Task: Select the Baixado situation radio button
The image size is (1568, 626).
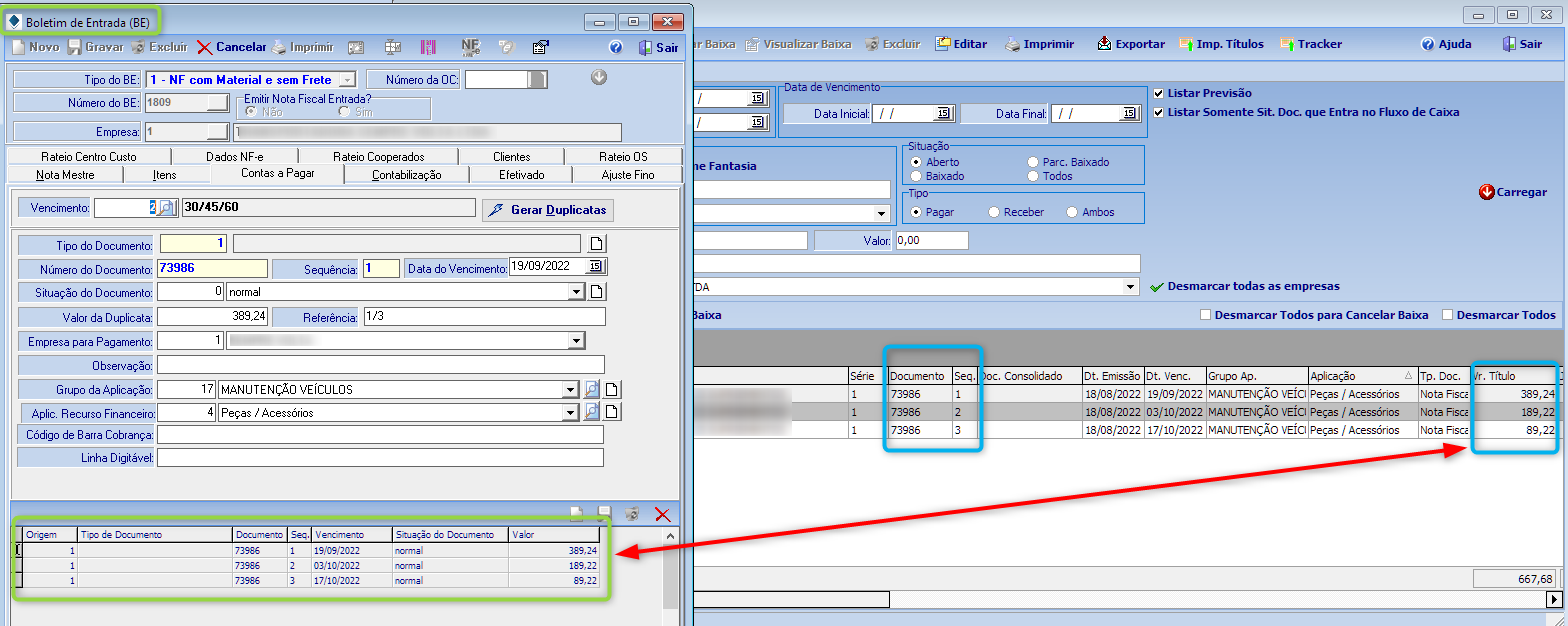Action: [x=915, y=176]
